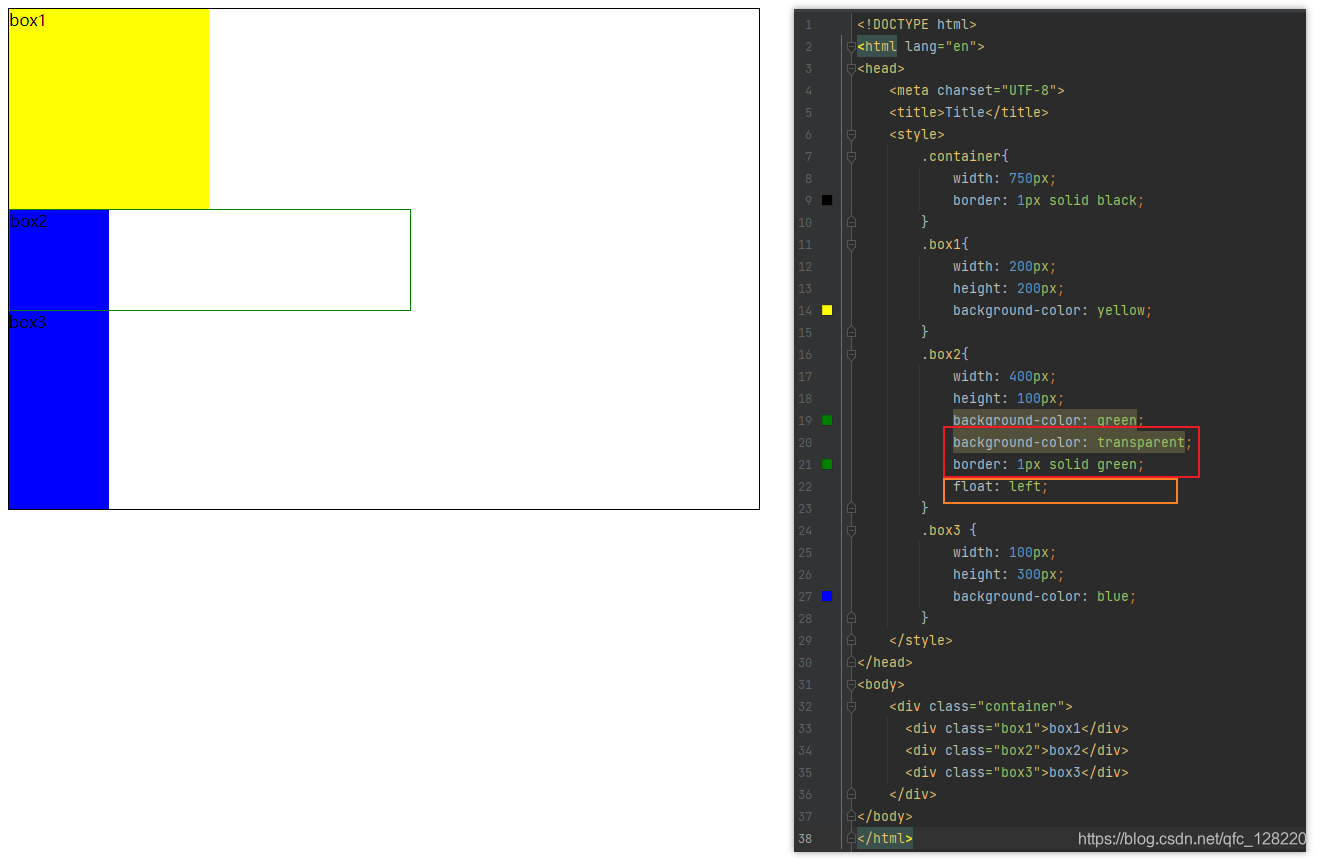This screenshot has height=858, width=1317.
Task: Collapse the body section fold arrow
Action: click(x=850, y=684)
